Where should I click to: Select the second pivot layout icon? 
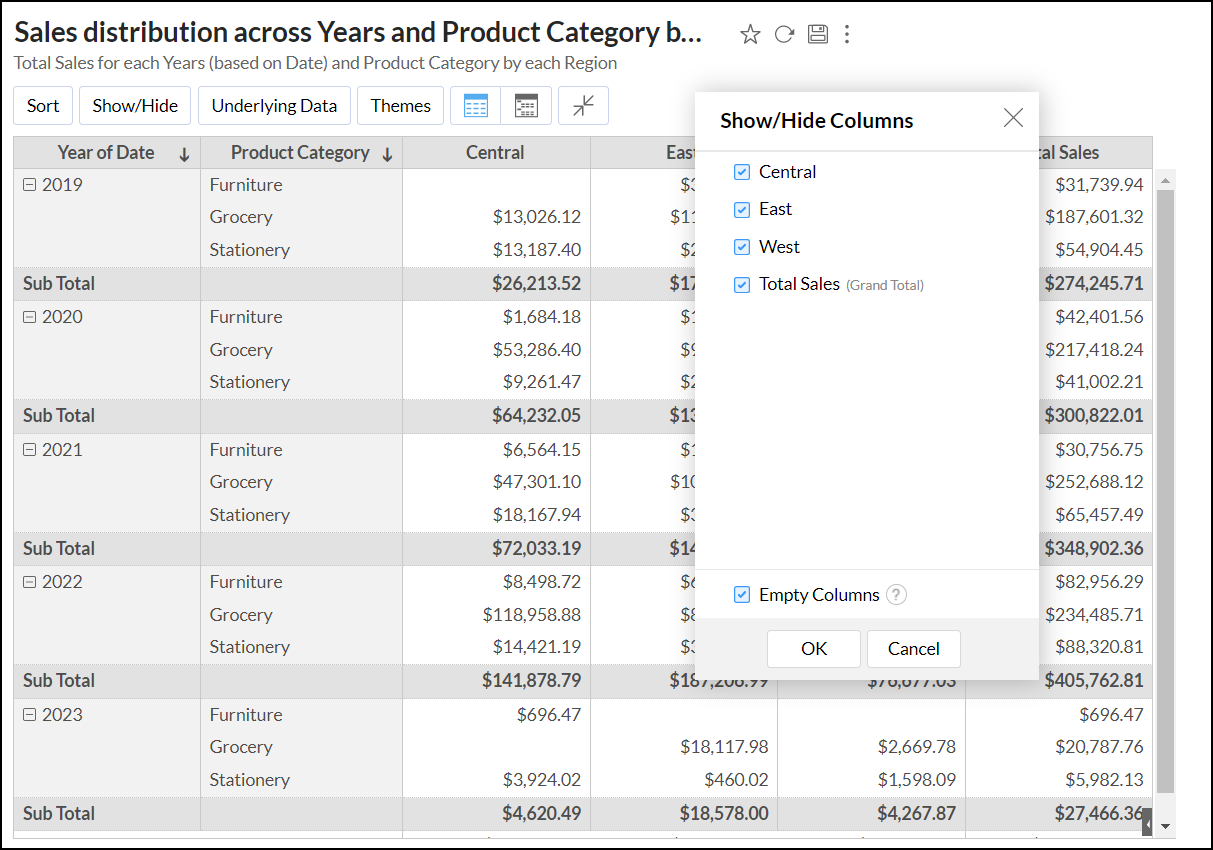[526, 106]
